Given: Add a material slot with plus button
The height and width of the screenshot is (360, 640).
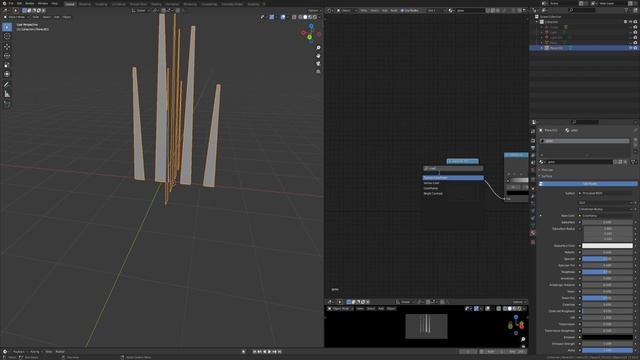Looking at the screenshot, I should (x=635, y=140).
